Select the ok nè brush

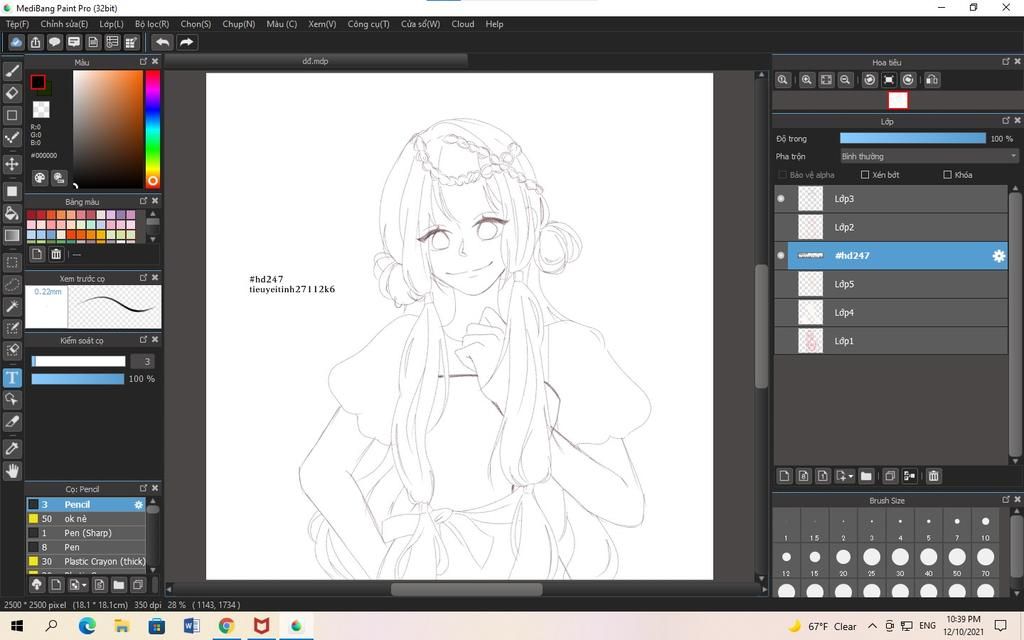86,519
